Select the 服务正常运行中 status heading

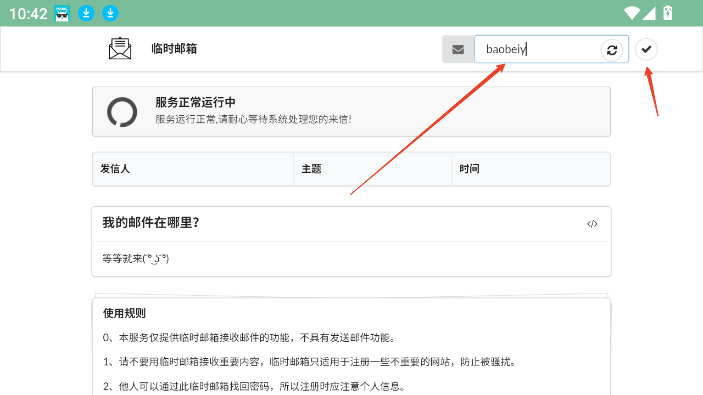[195, 102]
